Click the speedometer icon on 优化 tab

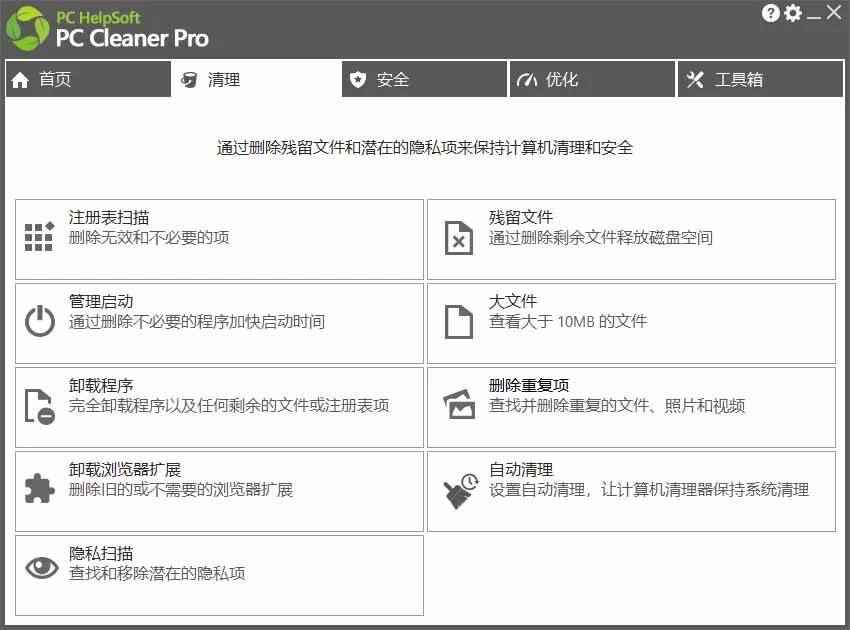[526, 80]
